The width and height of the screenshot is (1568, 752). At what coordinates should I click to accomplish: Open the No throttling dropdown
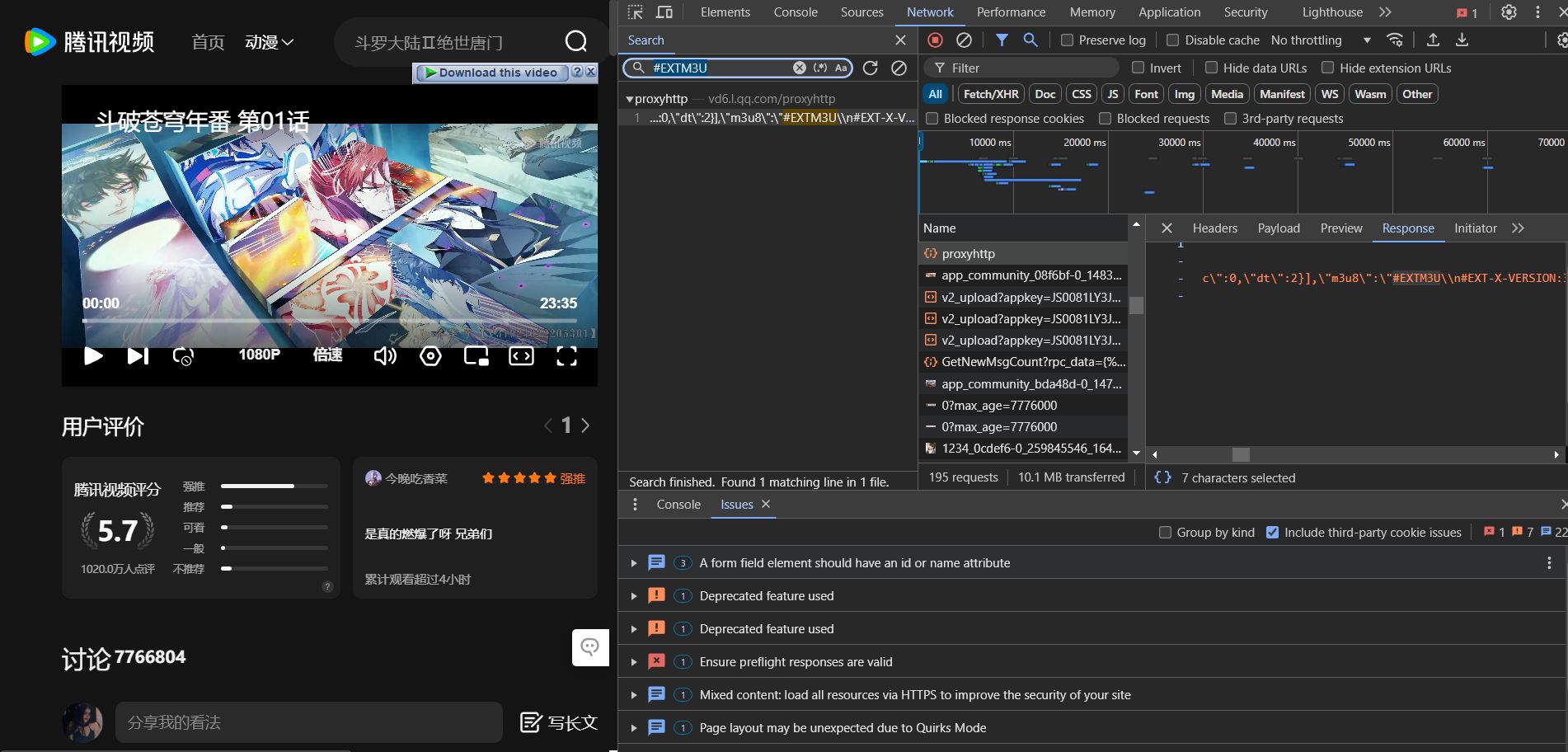coord(1321,40)
